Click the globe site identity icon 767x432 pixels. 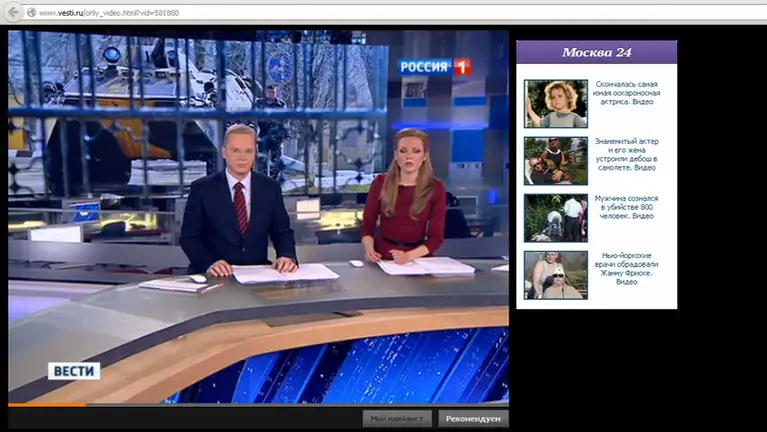(31, 12)
